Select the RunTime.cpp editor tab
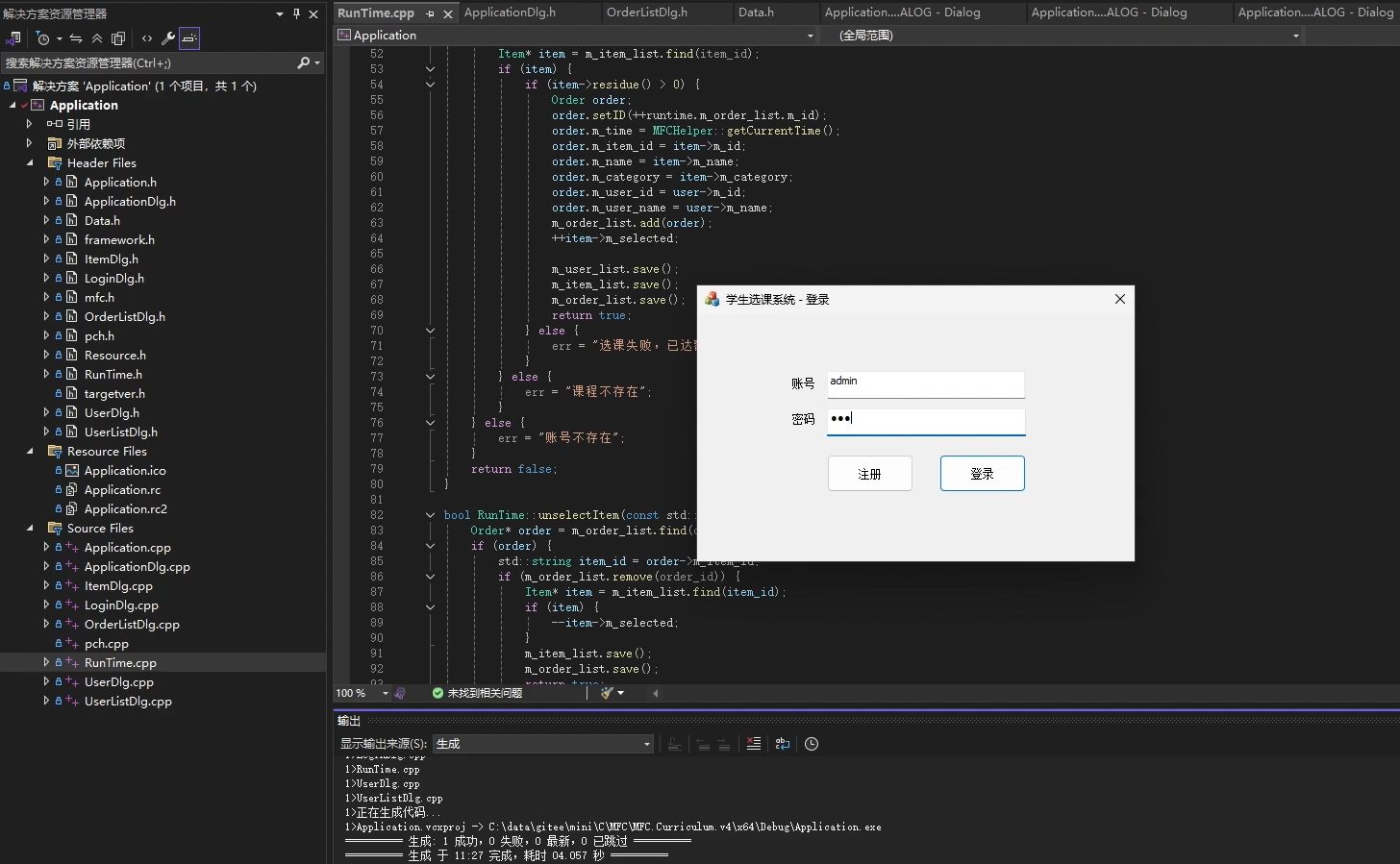The width and height of the screenshot is (1400, 864). [376, 12]
